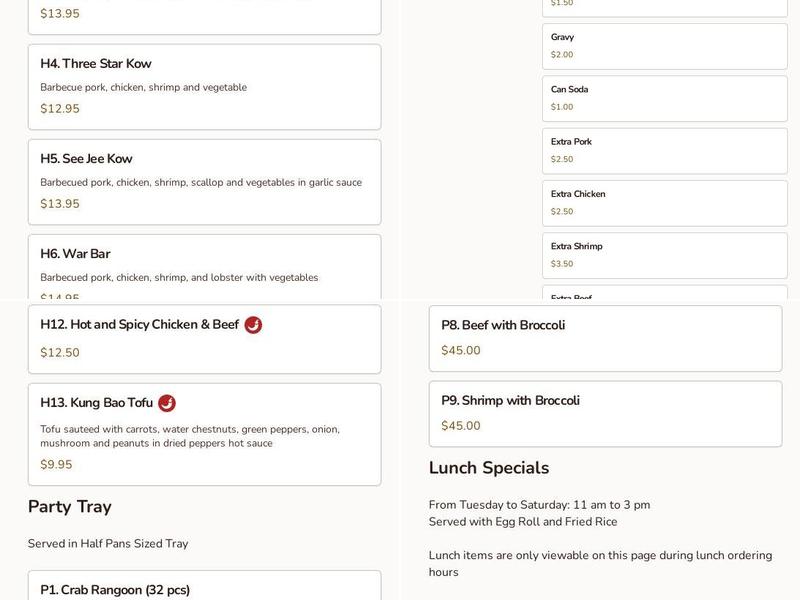The height and width of the screenshot is (600, 800).
Task: Select the P9 Shrimp with Broccoli item
Action: (606, 412)
